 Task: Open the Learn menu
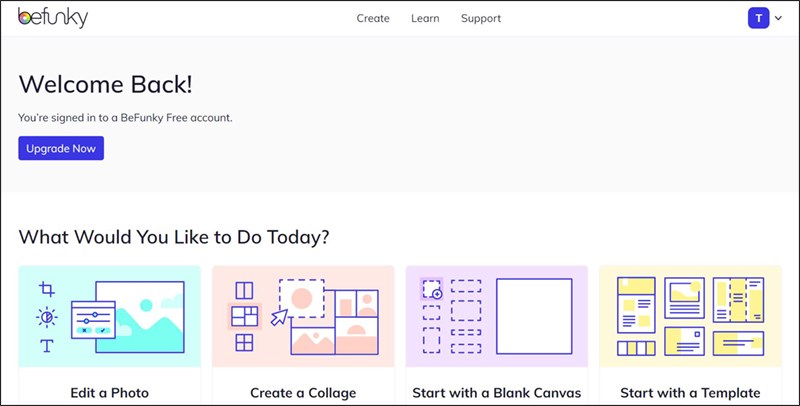425,18
